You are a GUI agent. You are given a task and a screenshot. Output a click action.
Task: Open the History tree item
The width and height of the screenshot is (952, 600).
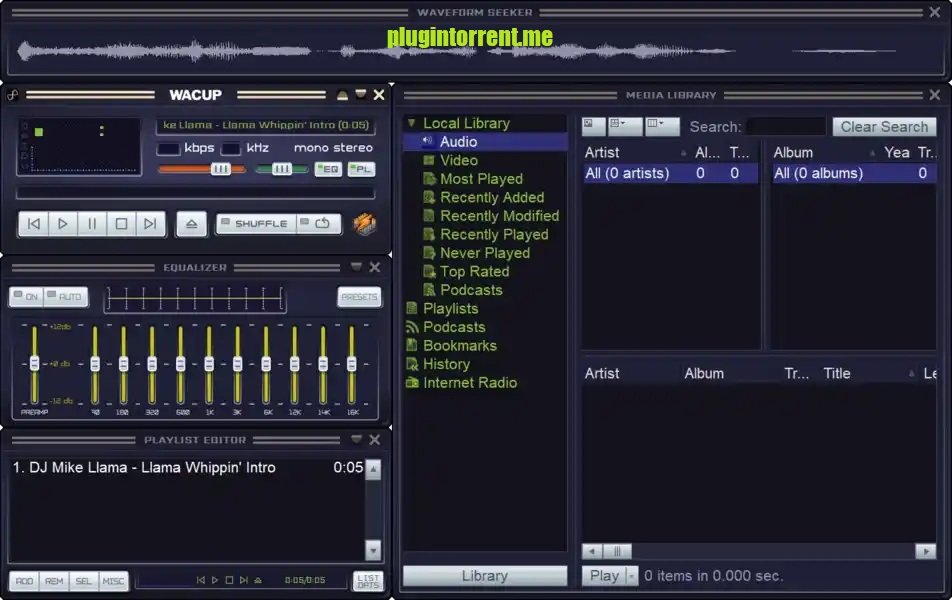[446, 364]
